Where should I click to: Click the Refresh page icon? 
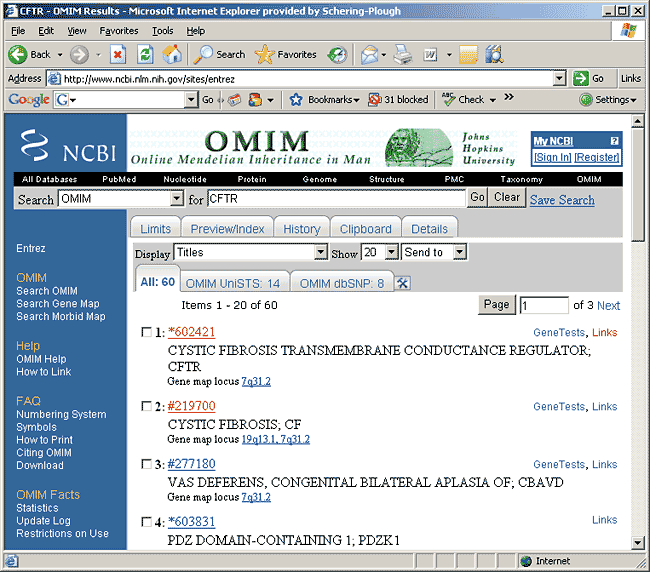[x=145, y=54]
